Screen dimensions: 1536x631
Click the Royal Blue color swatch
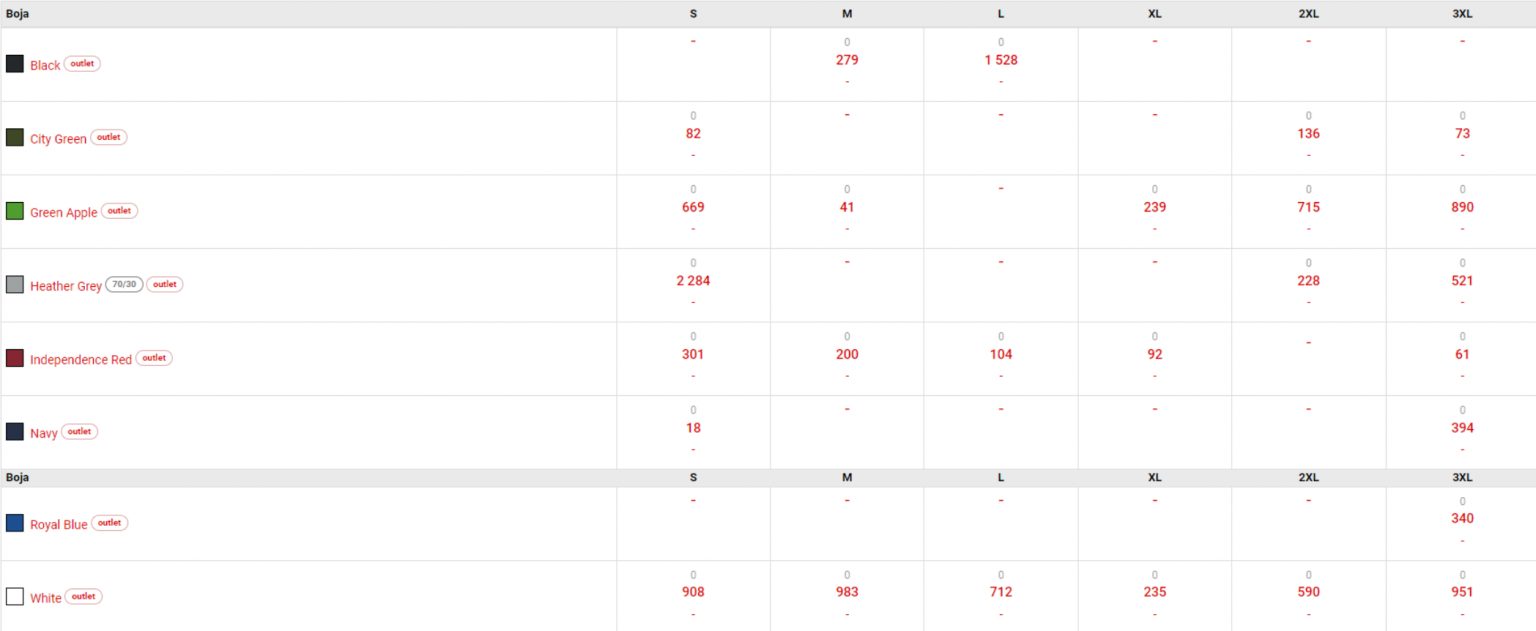tap(15, 523)
